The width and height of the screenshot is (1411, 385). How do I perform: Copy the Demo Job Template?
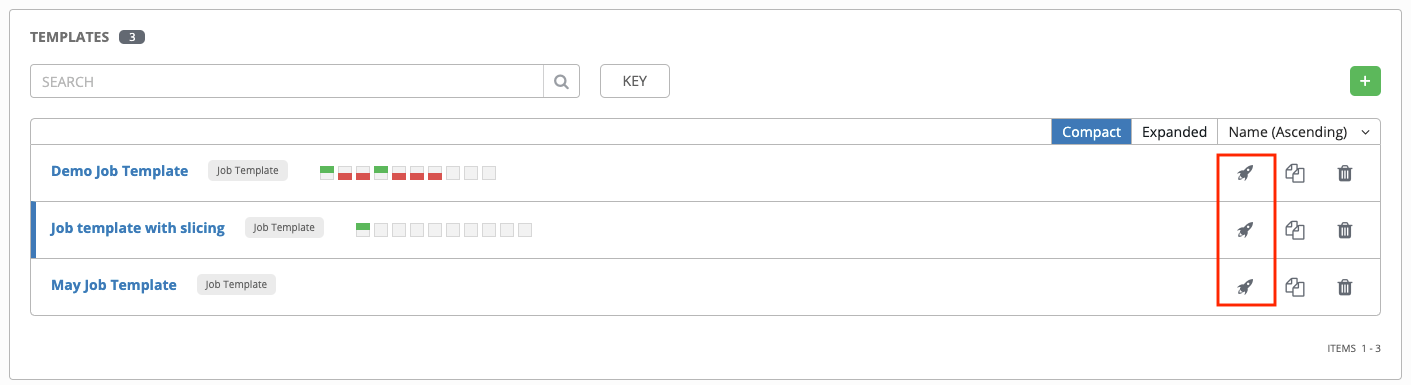point(1295,173)
